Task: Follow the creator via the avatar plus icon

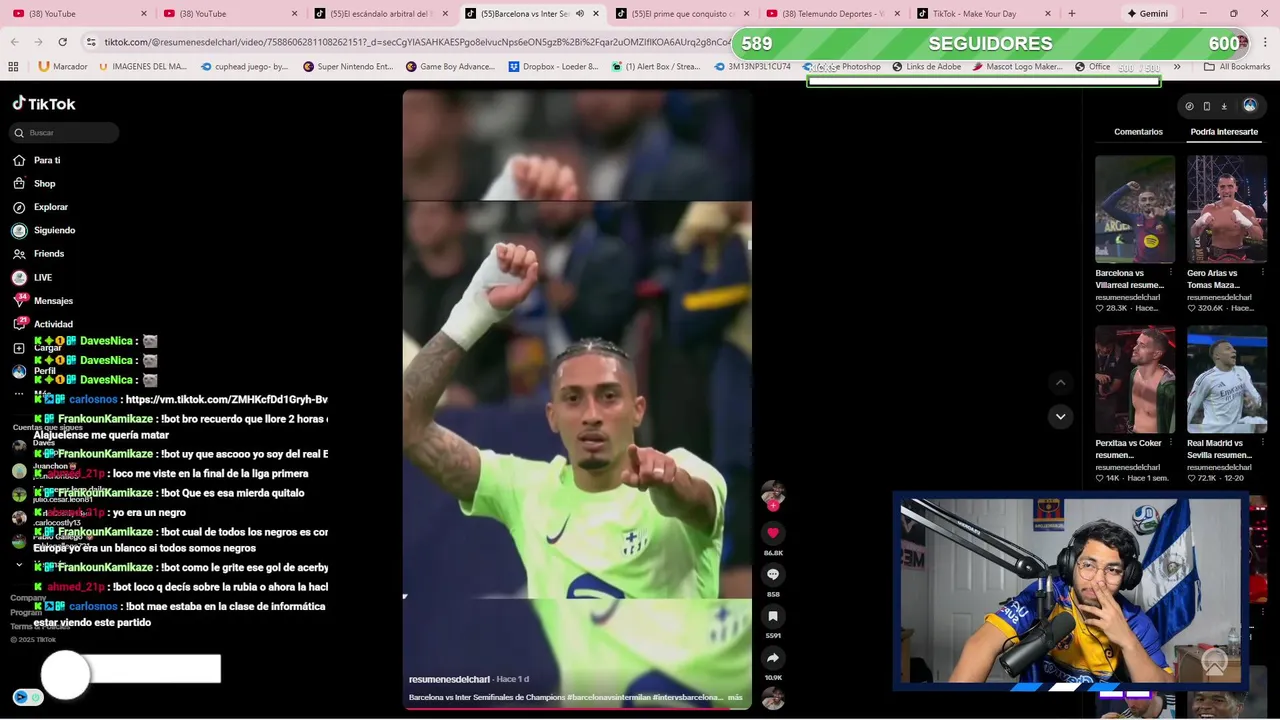Action: [773, 506]
